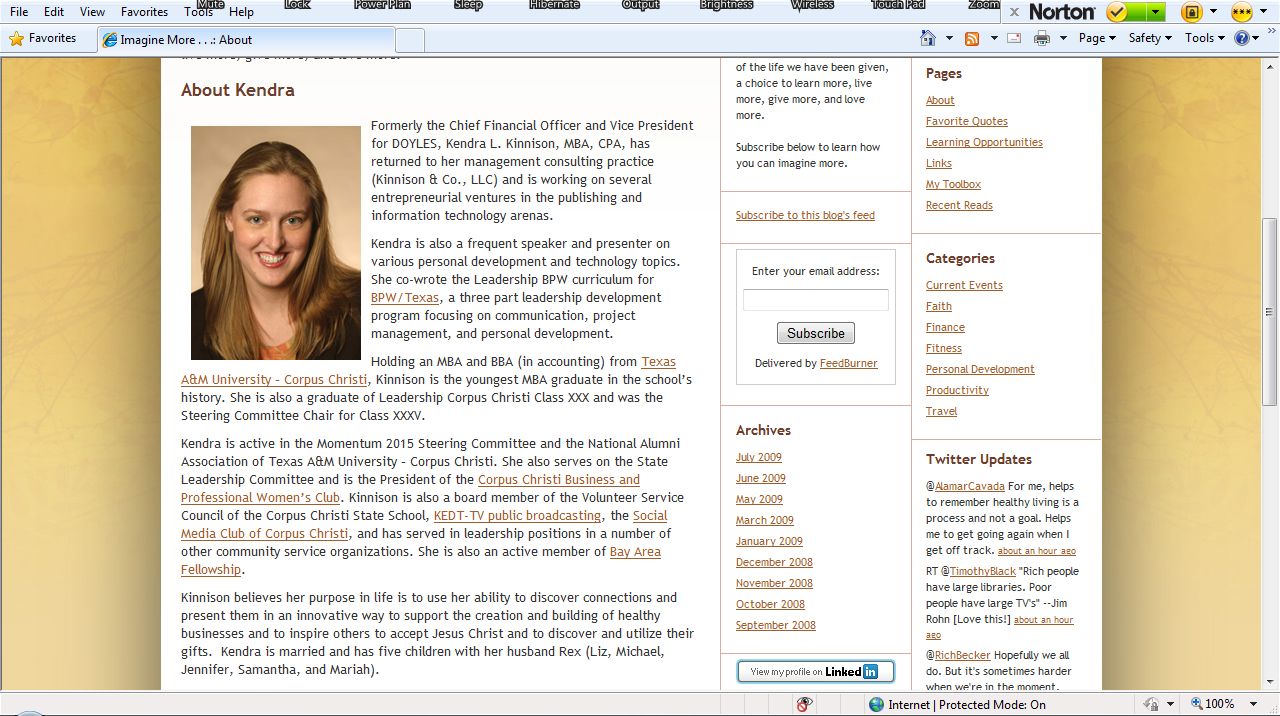Click the email address input field
The image size is (1280, 716).
coord(816,300)
